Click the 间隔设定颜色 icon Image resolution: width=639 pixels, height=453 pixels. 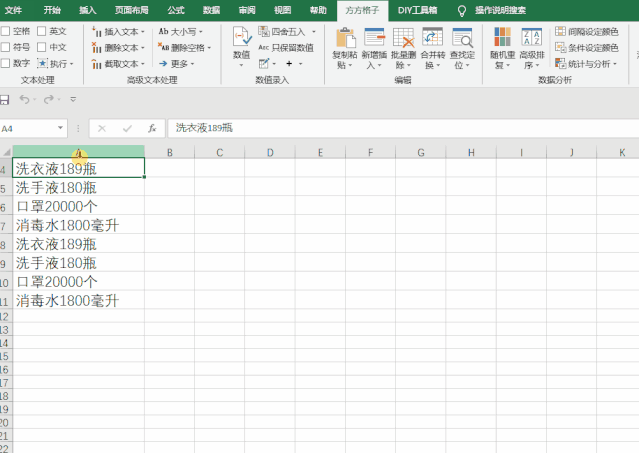[560, 31]
